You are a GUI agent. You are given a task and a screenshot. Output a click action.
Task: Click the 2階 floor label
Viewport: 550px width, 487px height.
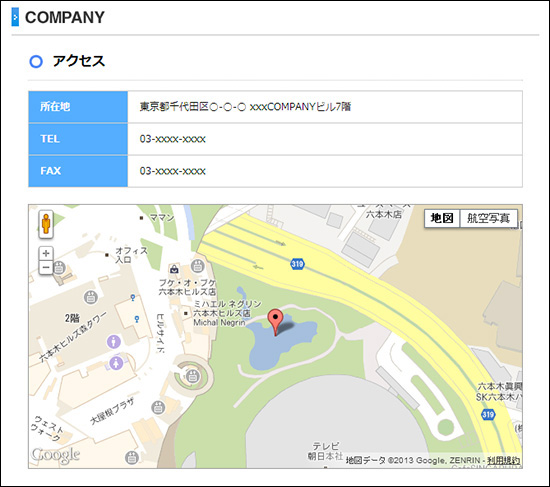pos(72,318)
